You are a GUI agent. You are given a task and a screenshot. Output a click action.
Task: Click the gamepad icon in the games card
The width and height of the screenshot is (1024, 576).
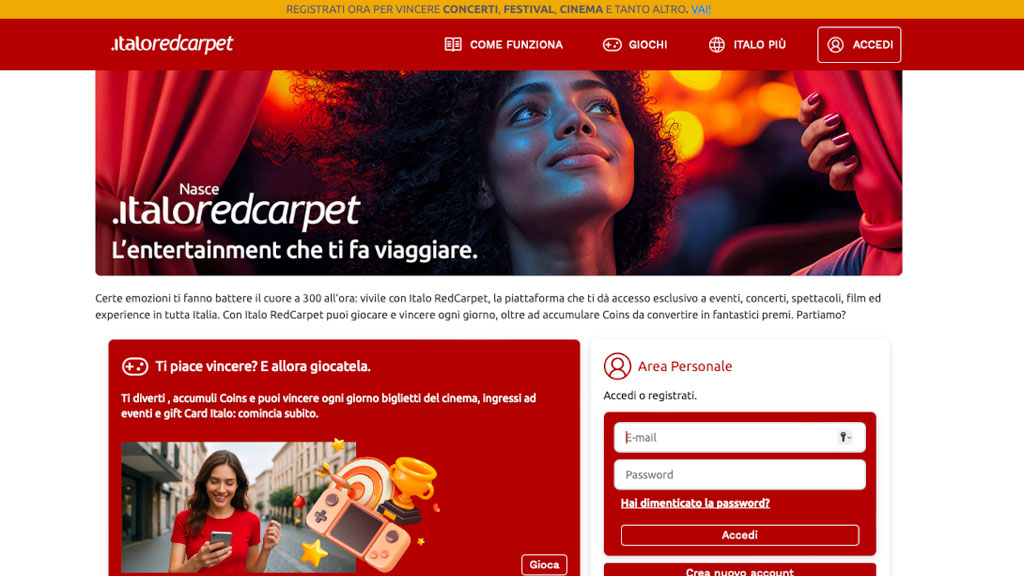tap(135, 366)
